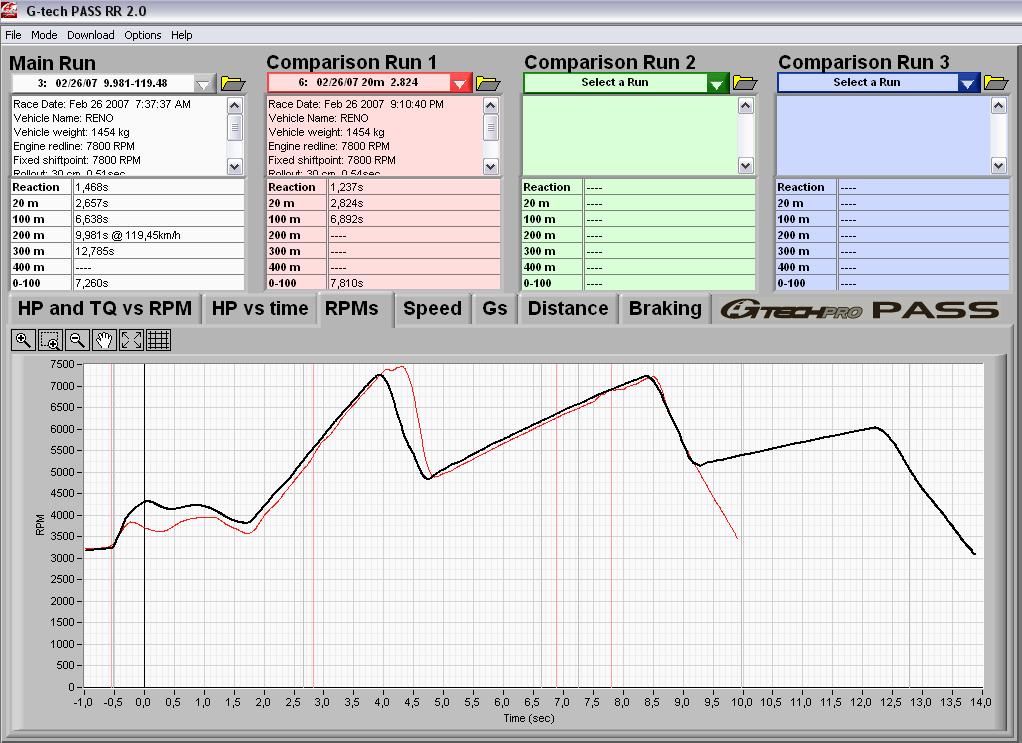This screenshot has width=1022, height=743.
Task: Toggle the graph grid lines icon
Action: tap(158, 341)
